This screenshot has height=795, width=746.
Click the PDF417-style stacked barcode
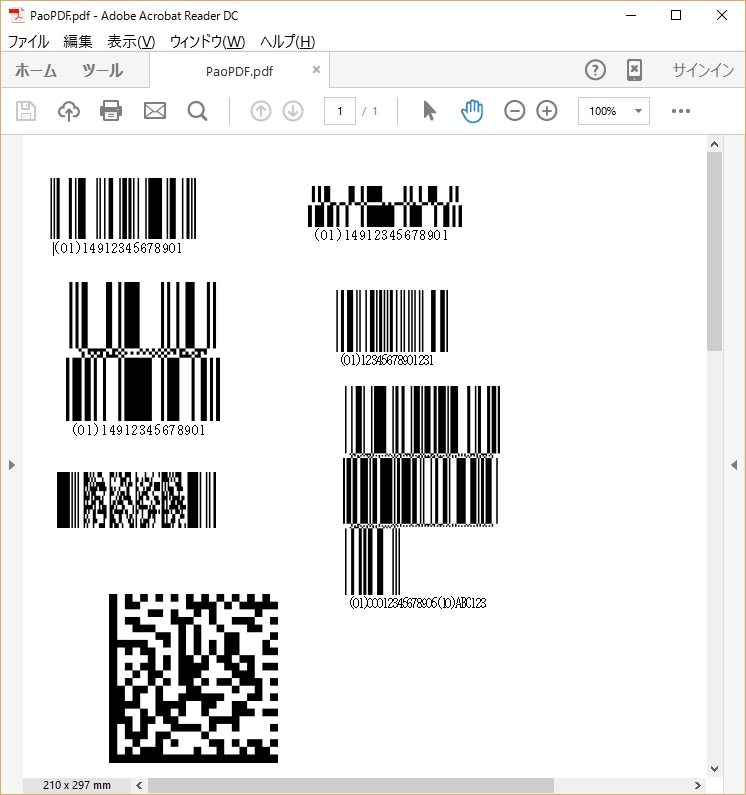(x=136, y=500)
